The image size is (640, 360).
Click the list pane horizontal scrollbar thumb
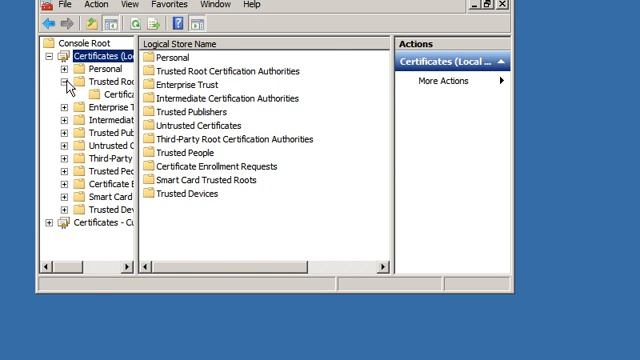[x=229, y=267]
